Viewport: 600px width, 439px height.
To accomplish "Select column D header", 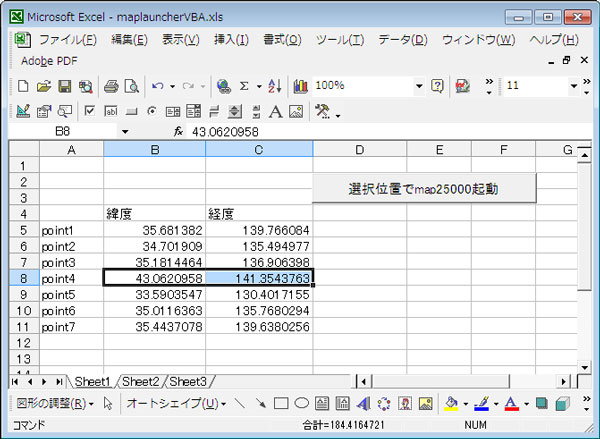I will (360, 150).
